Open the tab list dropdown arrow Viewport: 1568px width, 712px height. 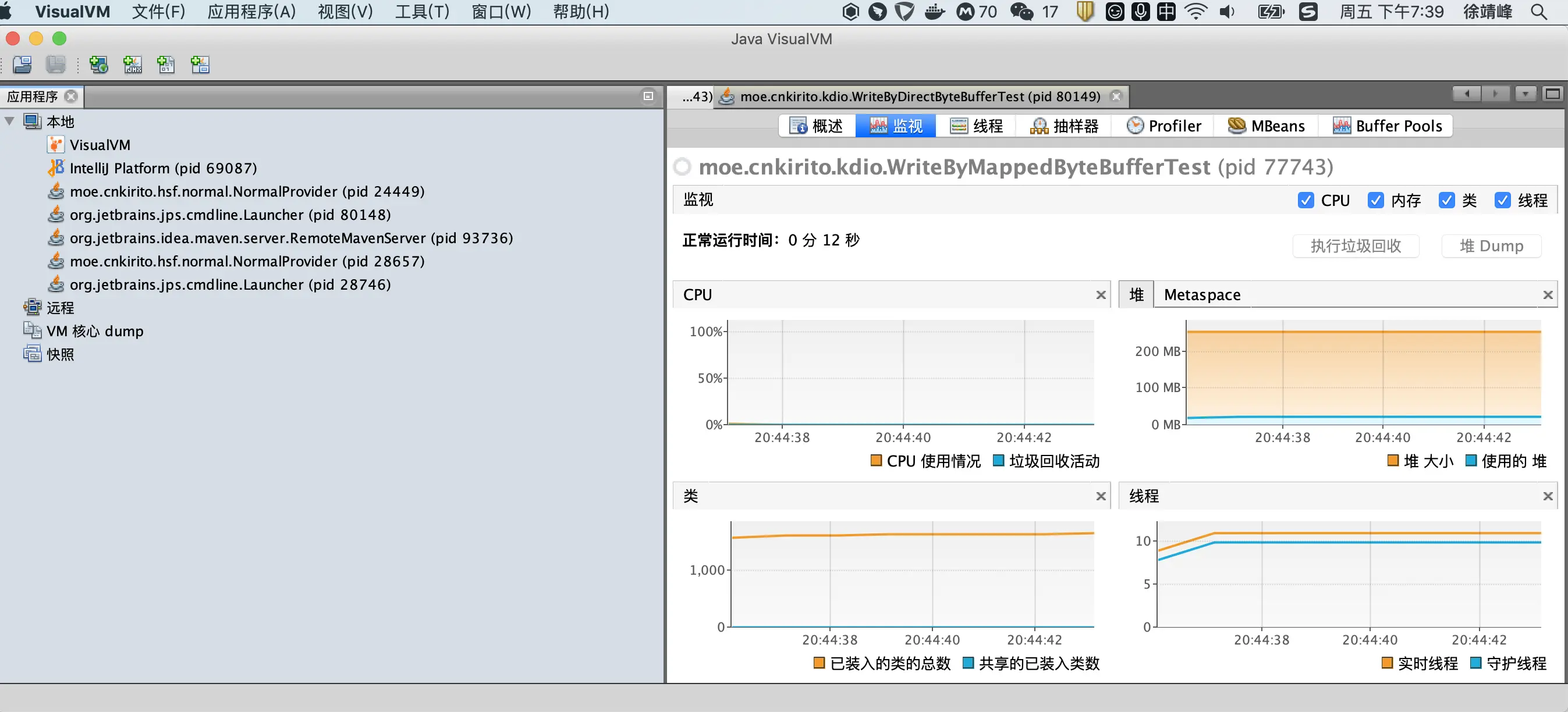click(x=1526, y=93)
